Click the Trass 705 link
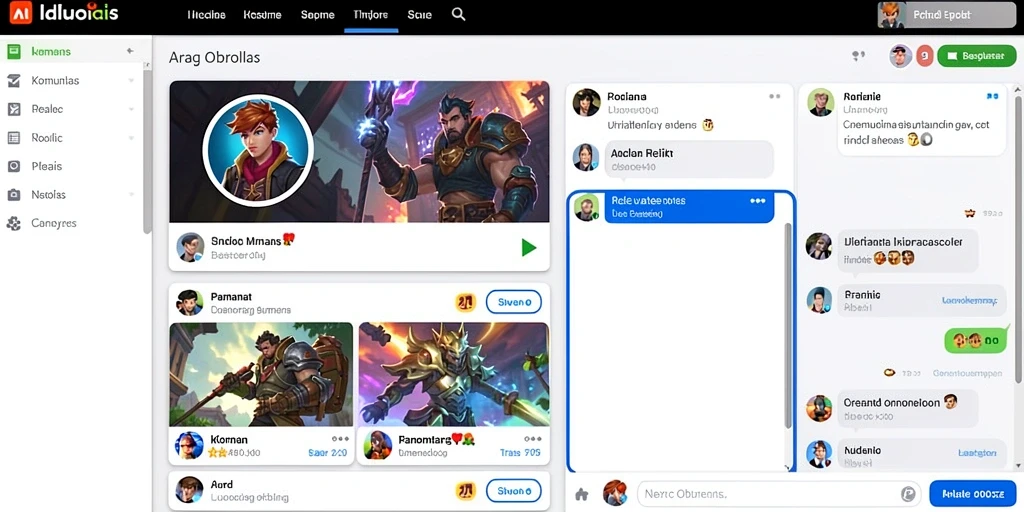Image resolution: width=1024 pixels, height=512 pixels. tap(520, 453)
